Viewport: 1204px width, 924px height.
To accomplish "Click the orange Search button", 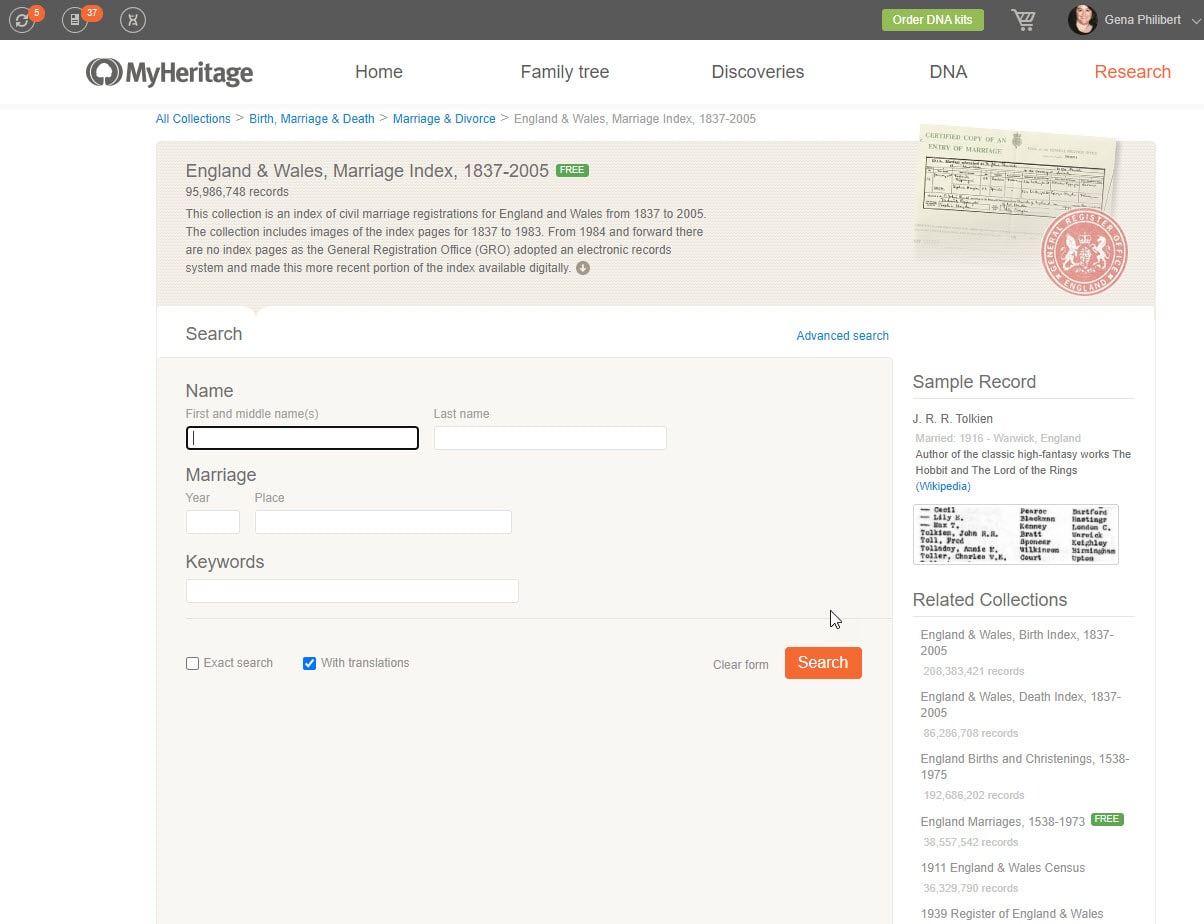I will point(823,663).
